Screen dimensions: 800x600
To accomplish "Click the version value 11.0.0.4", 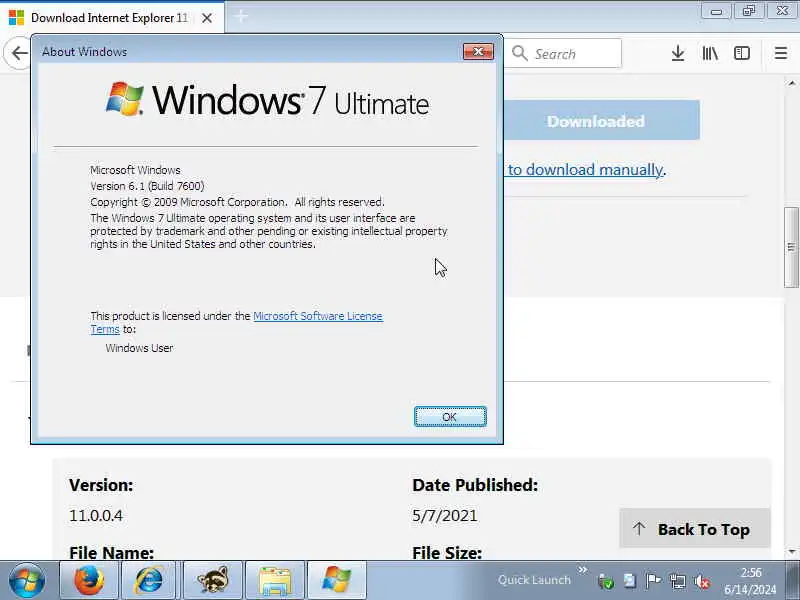I will pyautogui.click(x=96, y=515).
